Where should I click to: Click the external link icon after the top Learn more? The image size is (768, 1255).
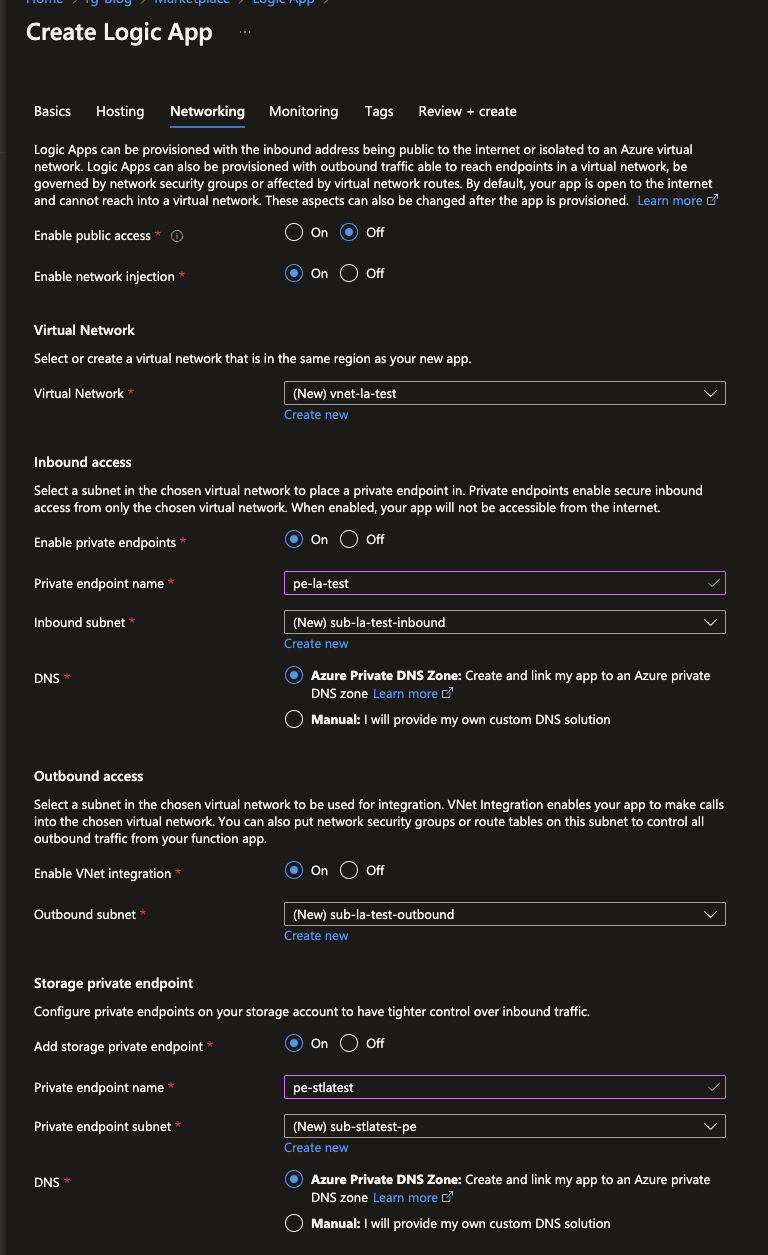(713, 200)
